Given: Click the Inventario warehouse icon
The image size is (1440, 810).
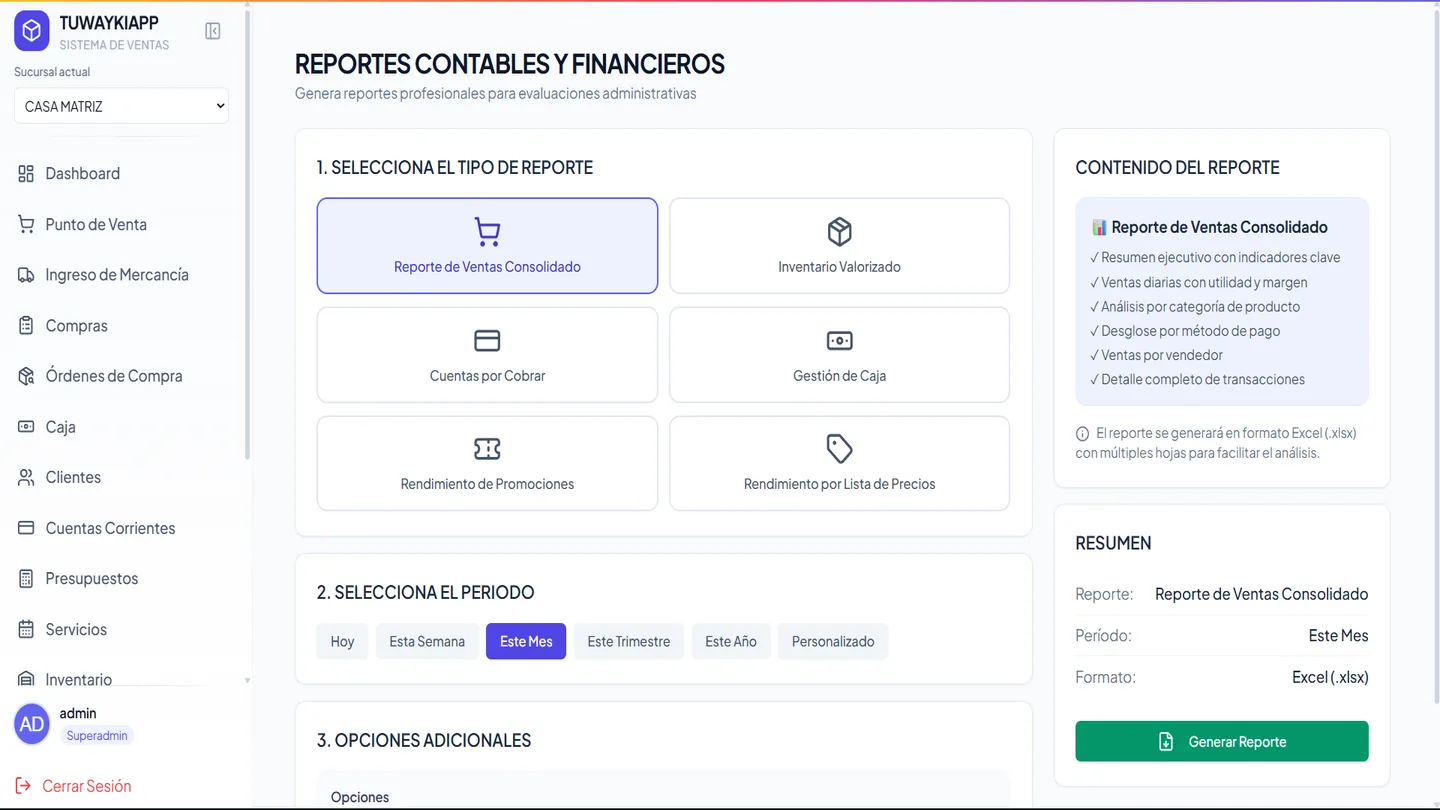Looking at the screenshot, I should click(x=26, y=679).
